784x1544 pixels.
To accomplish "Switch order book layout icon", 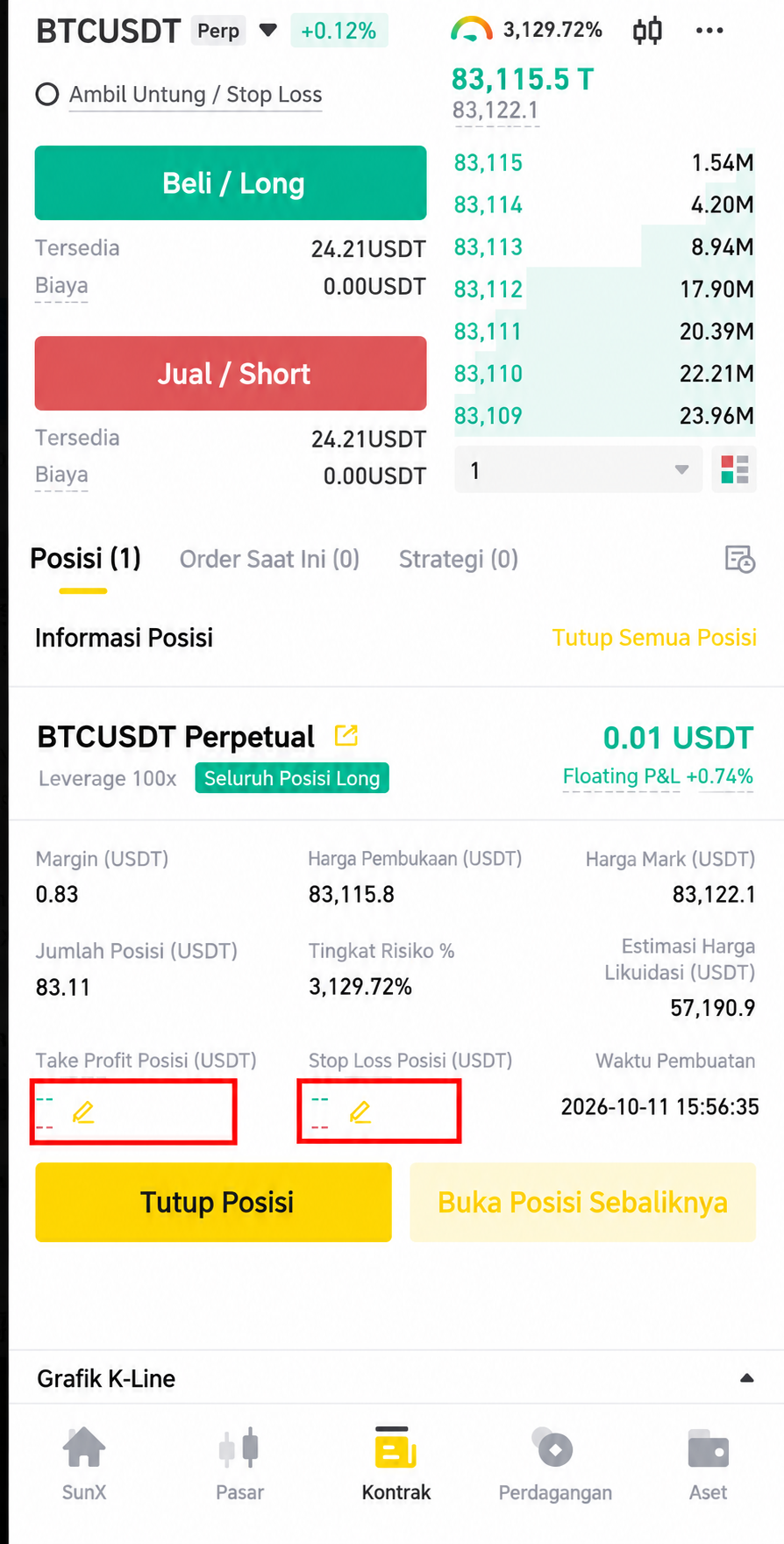I will (x=734, y=469).
